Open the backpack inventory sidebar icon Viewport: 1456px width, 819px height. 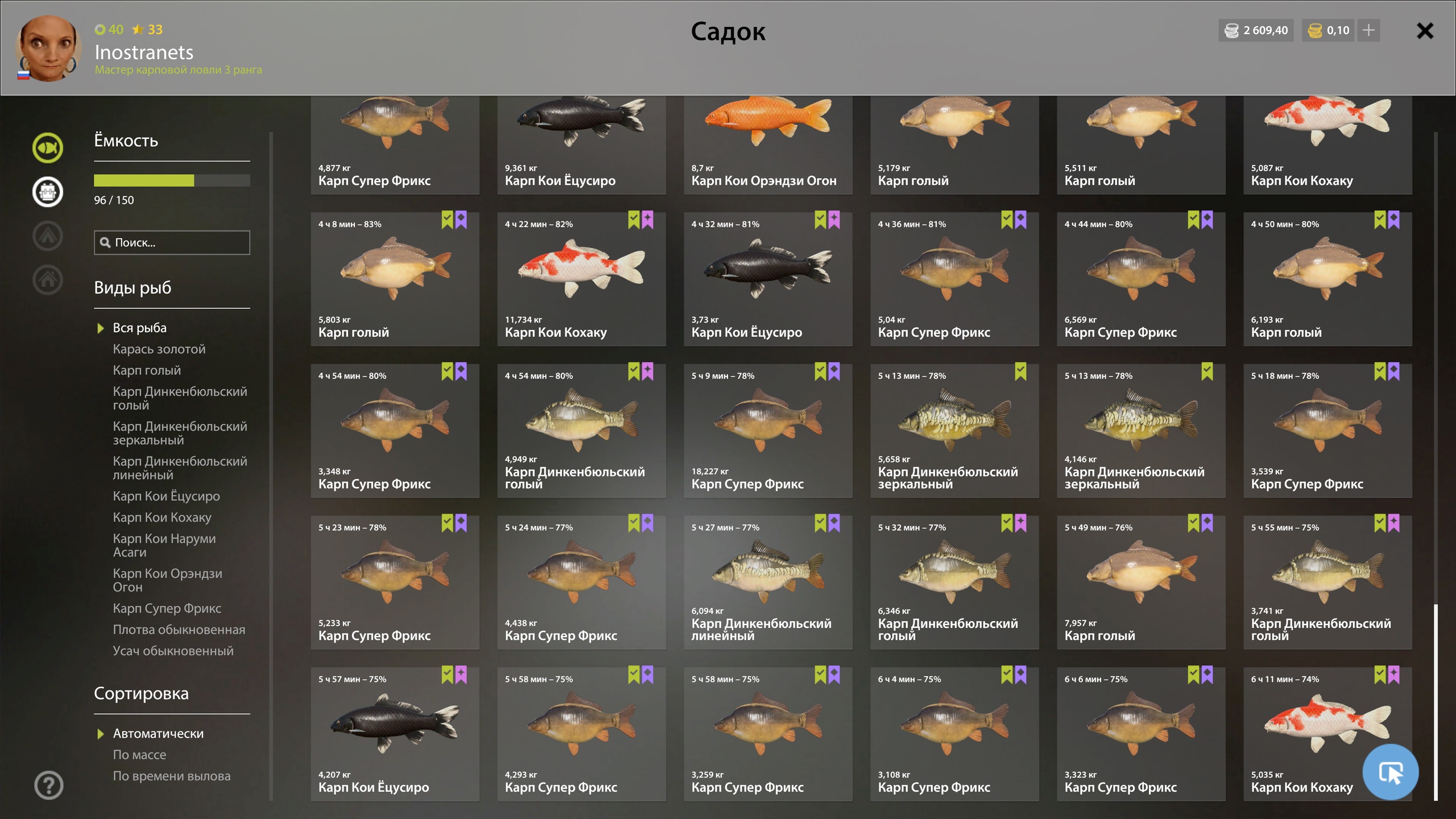(48, 192)
